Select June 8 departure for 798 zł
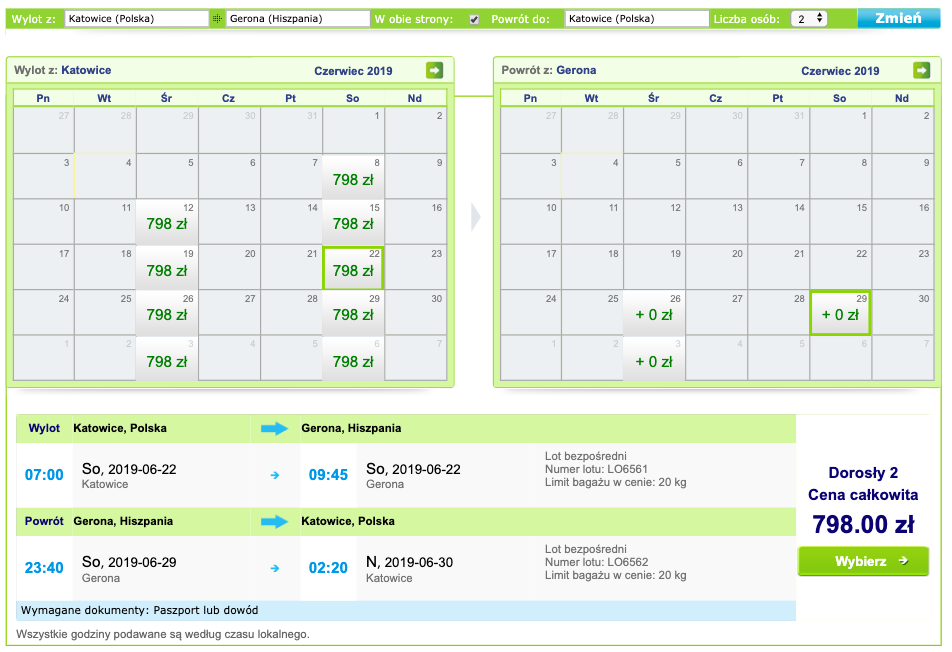Viewport: 952px width, 652px height. [x=353, y=177]
